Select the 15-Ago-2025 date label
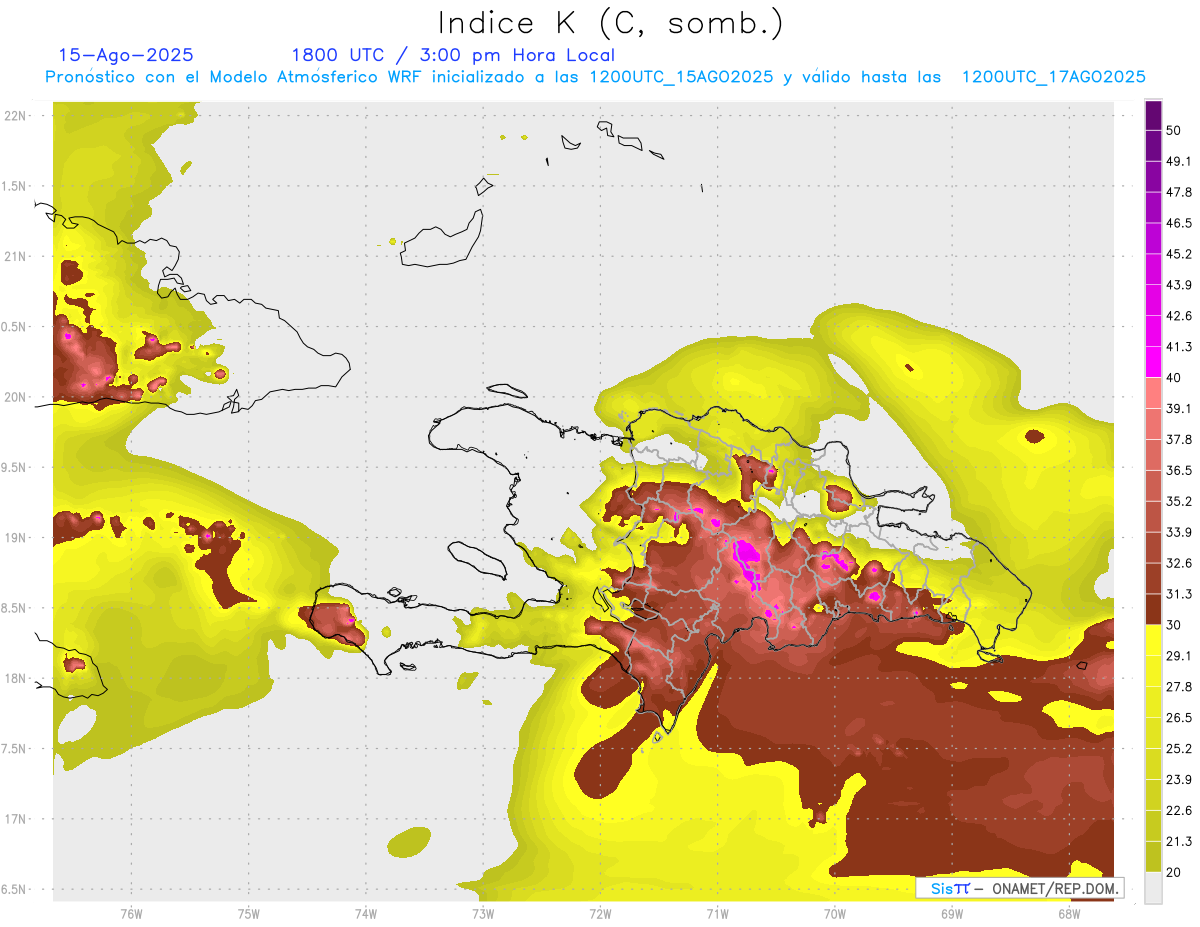The width and height of the screenshot is (1200, 927). pyautogui.click(x=126, y=55)
